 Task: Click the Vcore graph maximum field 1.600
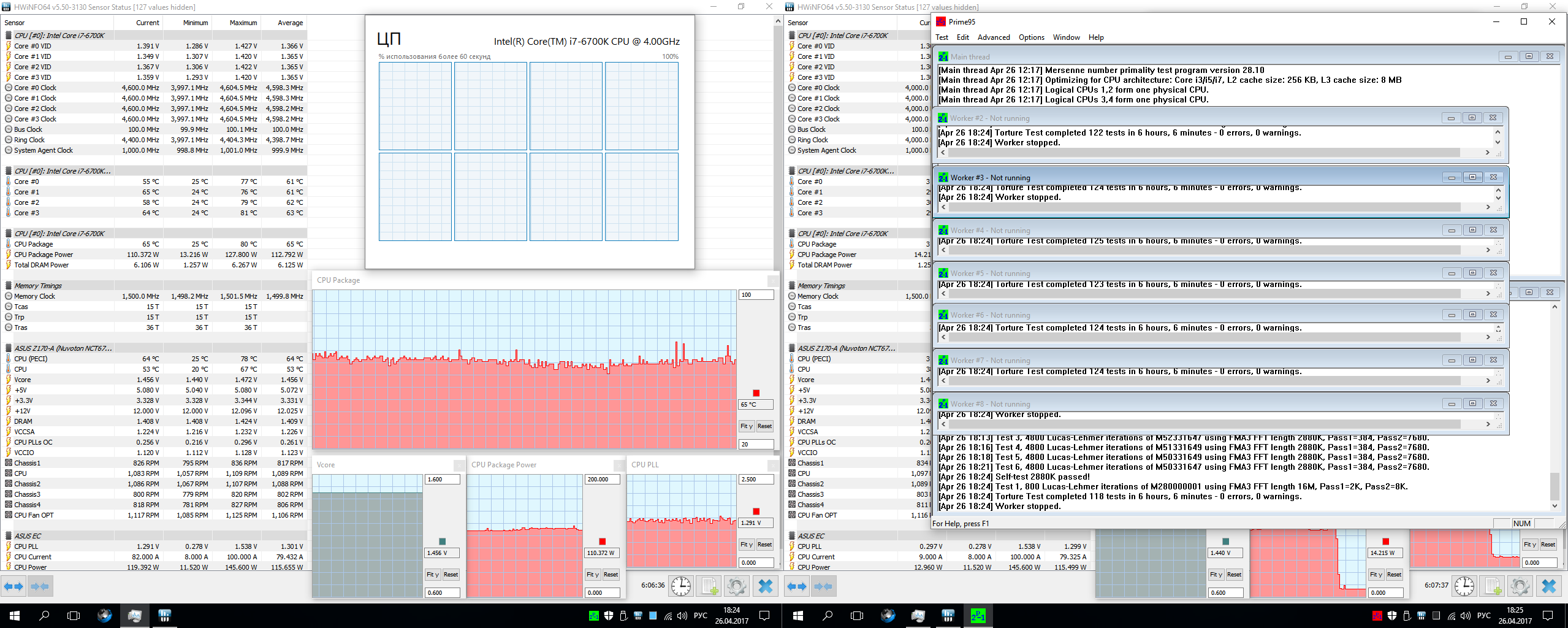pyautogui.click(x=442, y=480)
